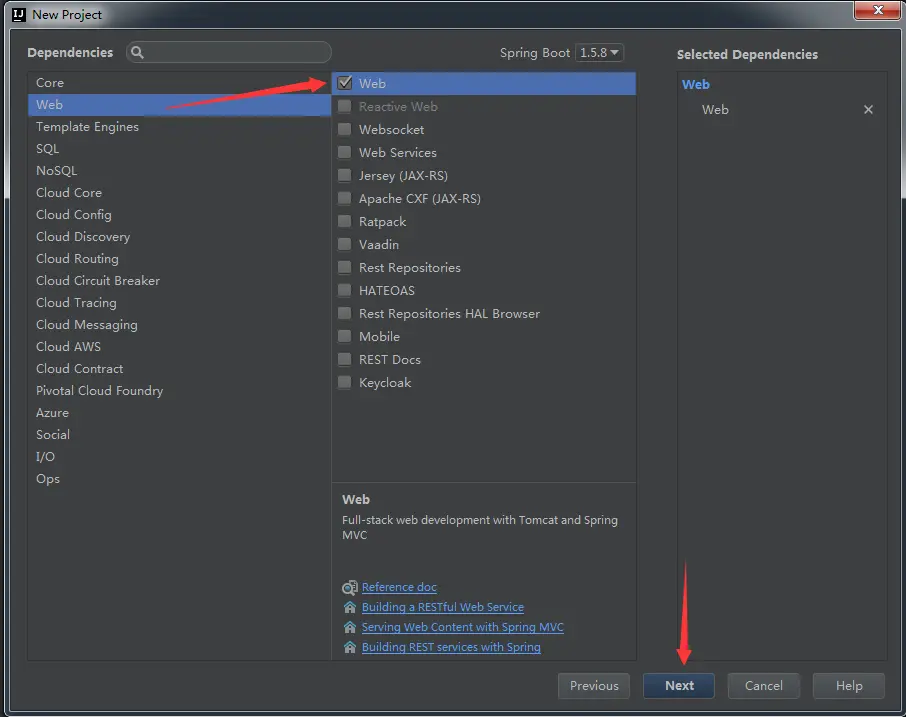Select the Core category
This screenshot has width=906, height=717.
point(179,83)
